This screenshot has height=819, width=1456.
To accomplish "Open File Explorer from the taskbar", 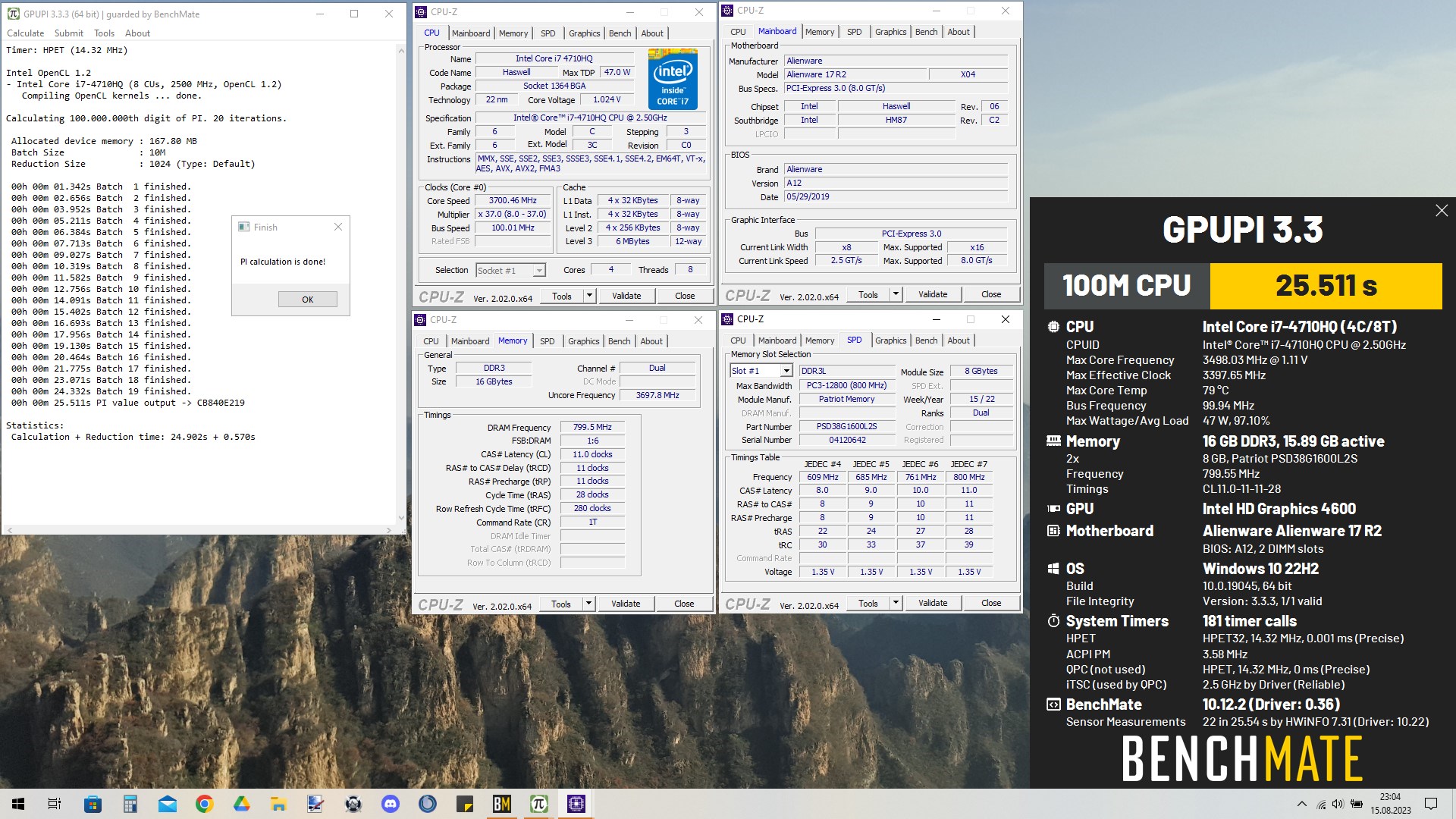I will [x=279, y=804].
